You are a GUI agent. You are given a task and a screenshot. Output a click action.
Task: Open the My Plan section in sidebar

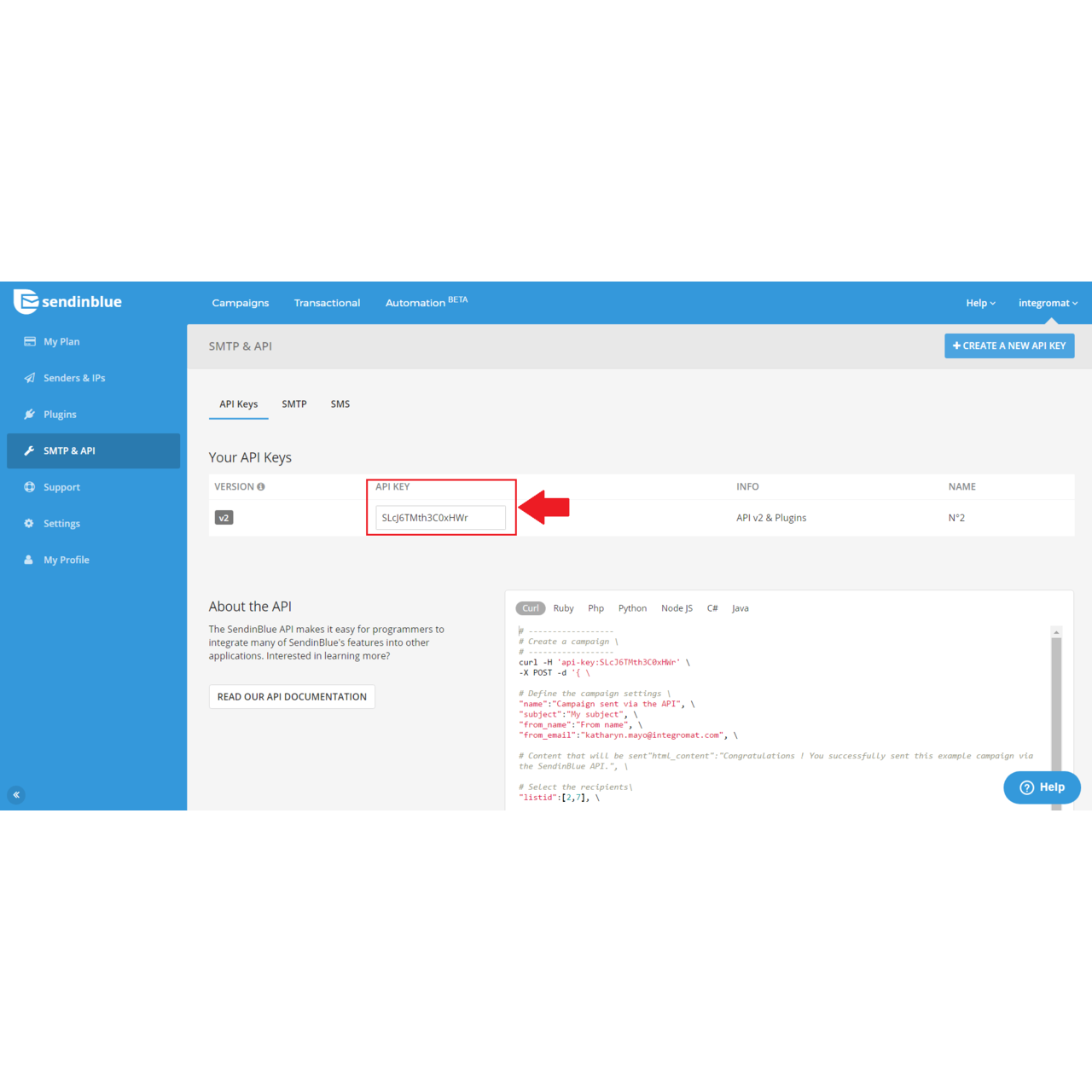(60, 341)
